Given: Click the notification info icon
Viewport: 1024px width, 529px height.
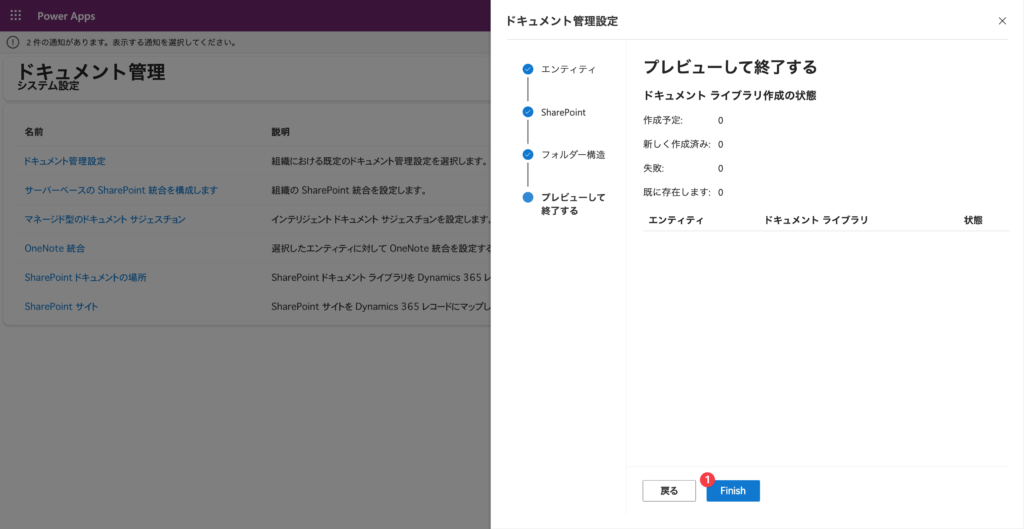Looking at the screenshot, I should click(x=12, y=43).
